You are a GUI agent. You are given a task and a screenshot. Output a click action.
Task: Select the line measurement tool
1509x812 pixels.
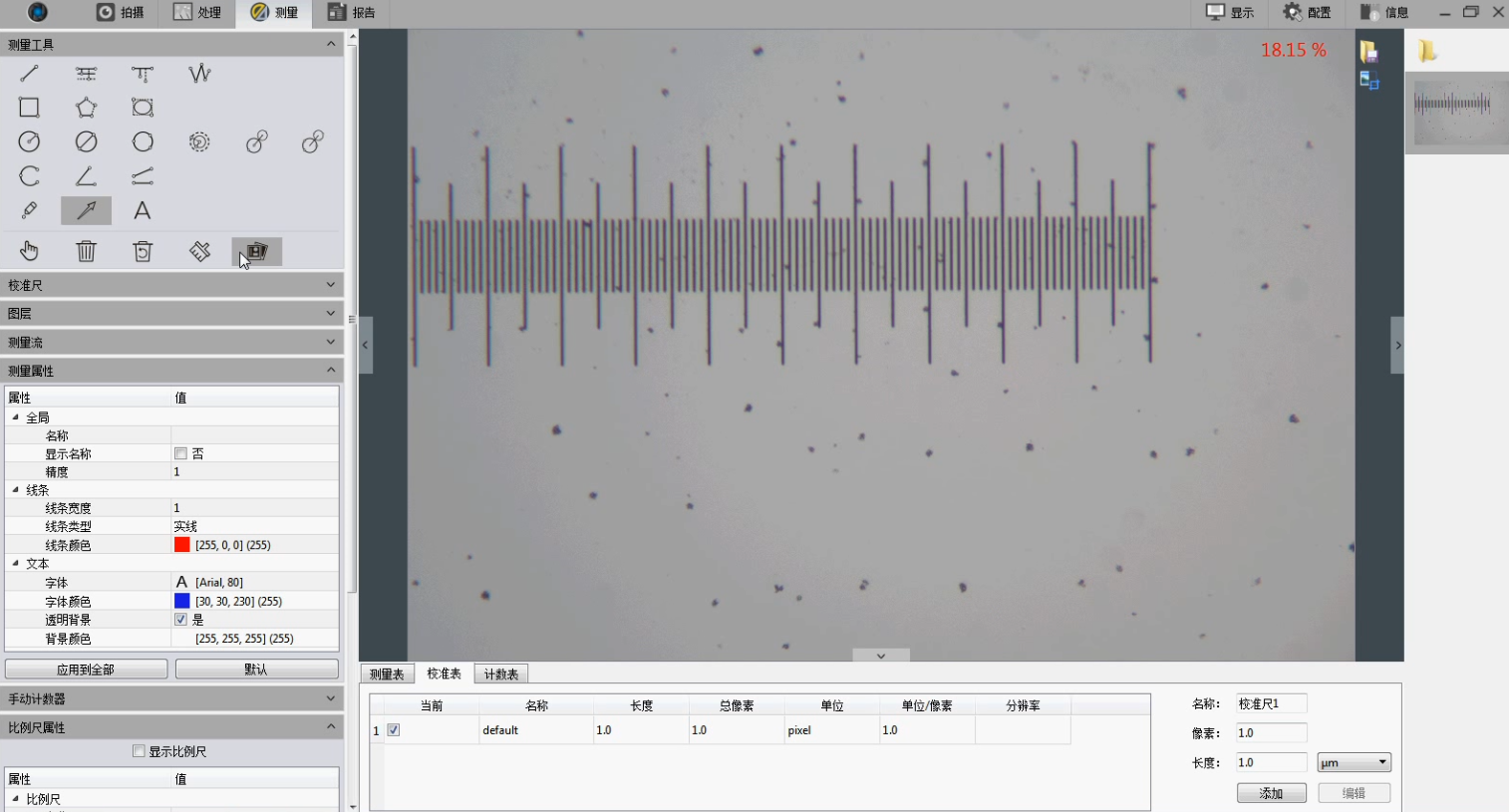pos(29,74)
